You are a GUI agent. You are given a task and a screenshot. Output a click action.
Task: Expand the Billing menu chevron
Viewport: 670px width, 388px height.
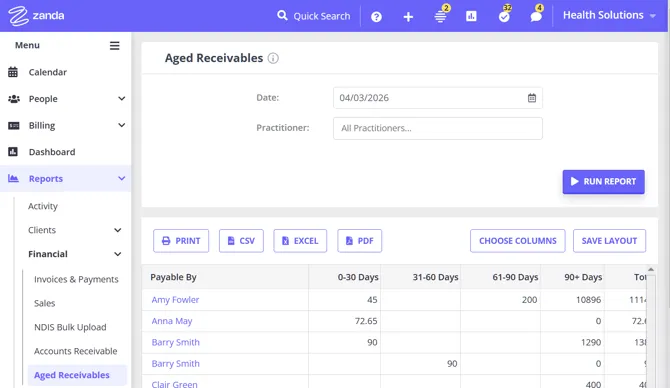[x=121, y=125]
